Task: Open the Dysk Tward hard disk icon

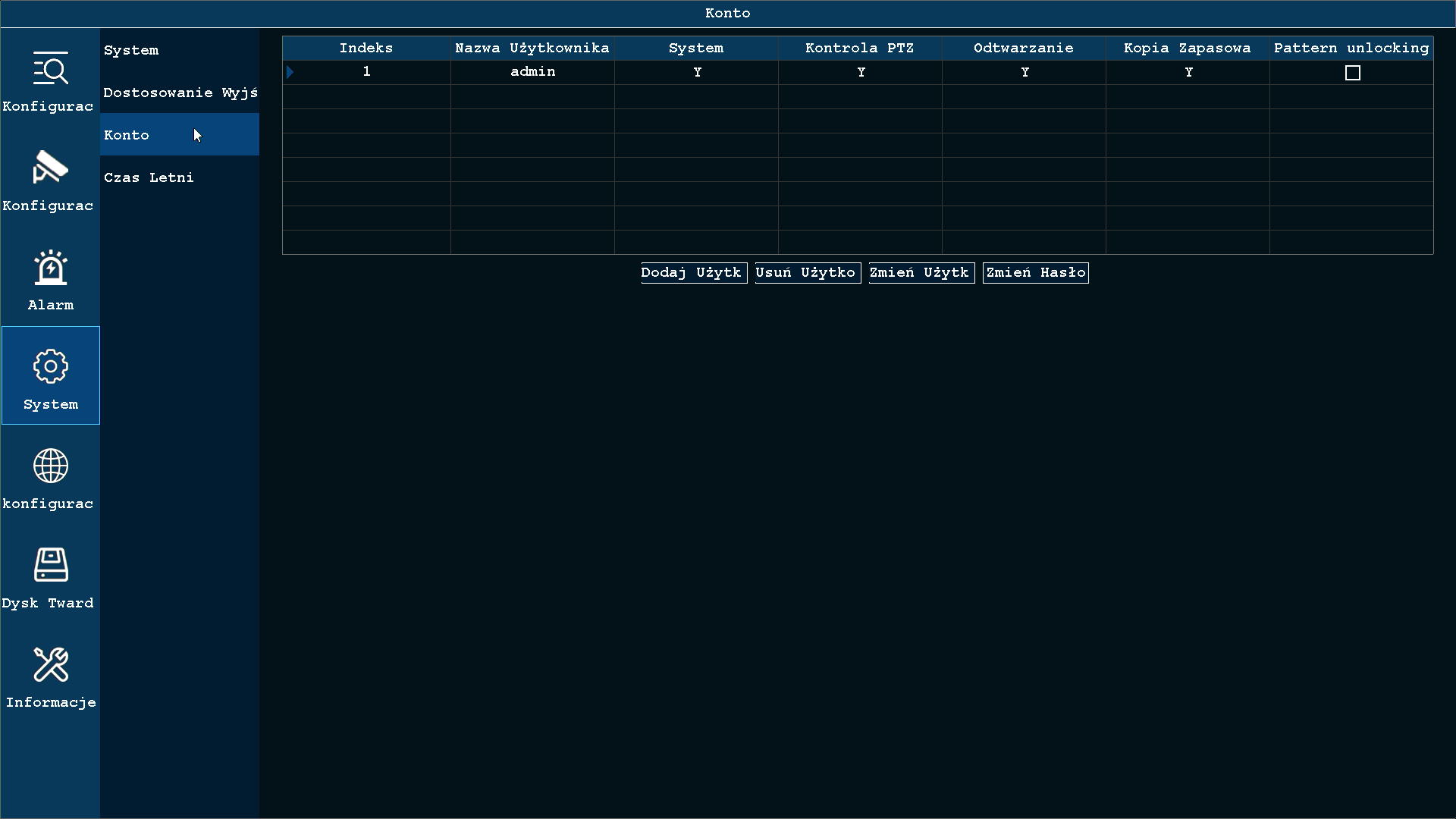Action: pyautogui.click(x=51, y=565)
